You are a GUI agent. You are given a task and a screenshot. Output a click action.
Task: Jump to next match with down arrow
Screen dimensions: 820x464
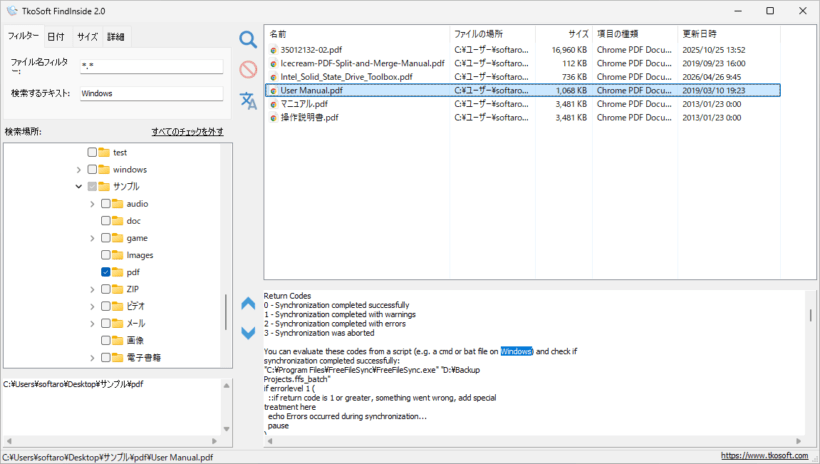248,333
